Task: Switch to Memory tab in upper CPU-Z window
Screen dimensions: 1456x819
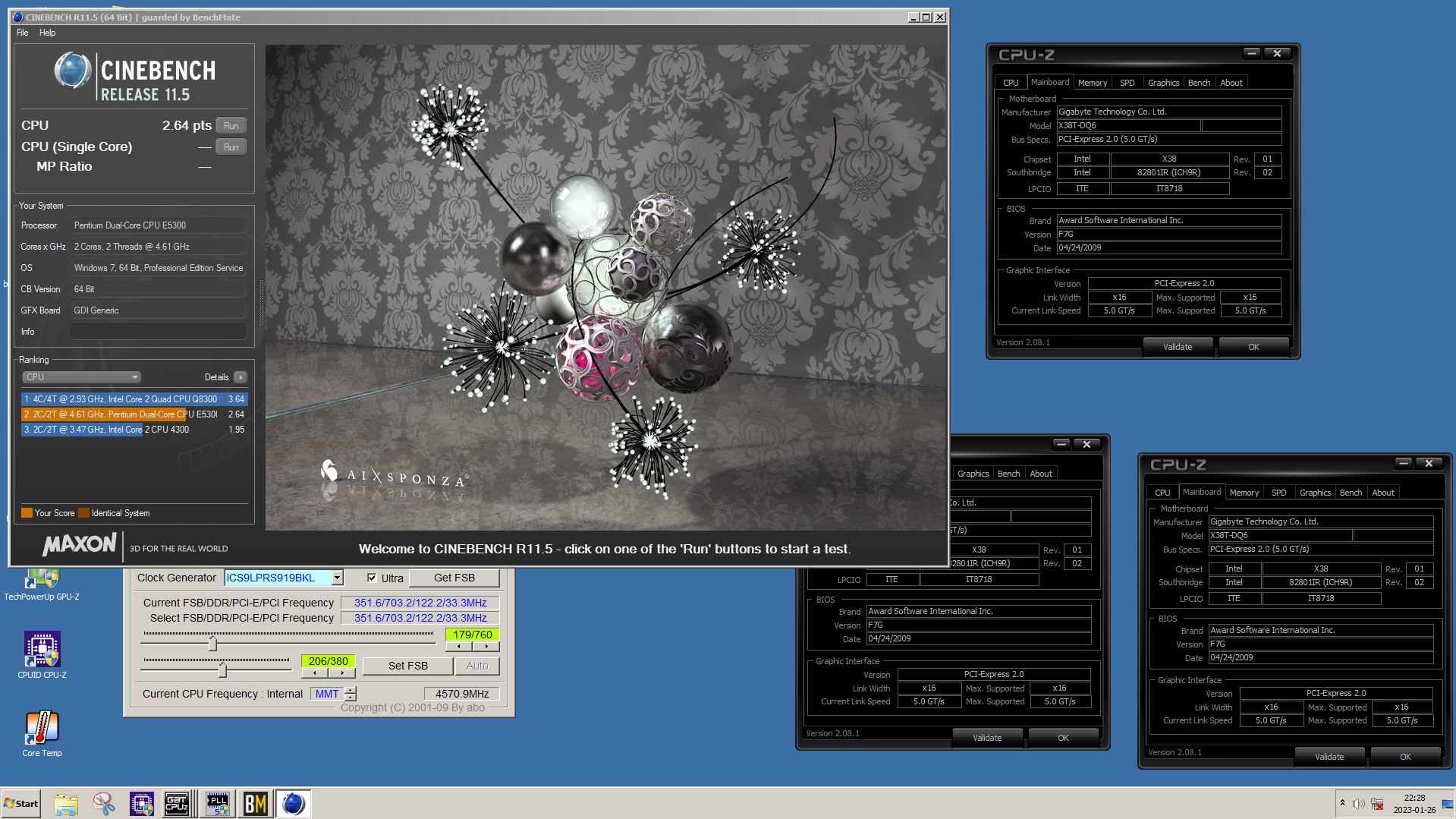Action: [x=1092, y=83]
